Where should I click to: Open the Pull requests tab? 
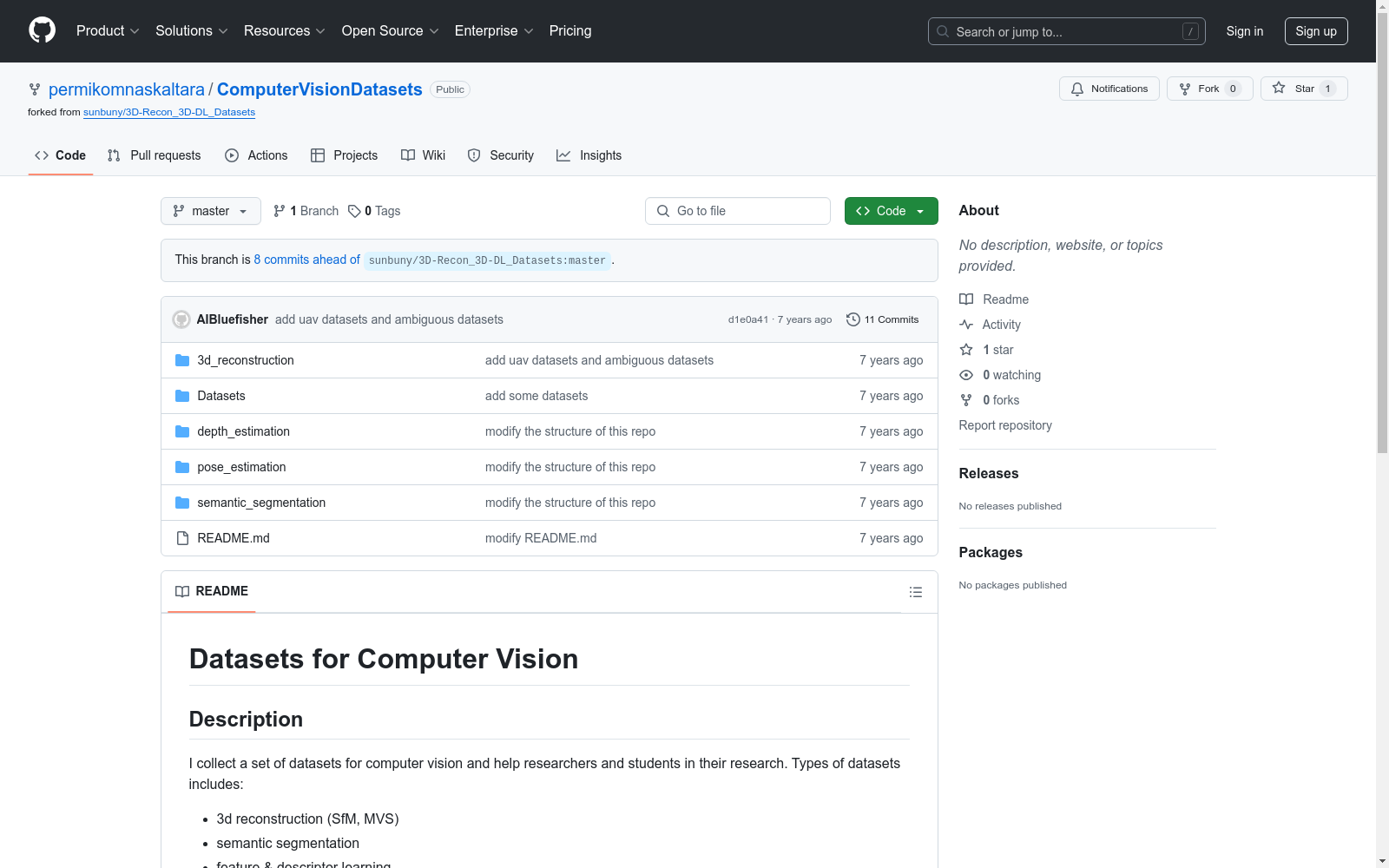pyautogui.click(x=155, y=155)
